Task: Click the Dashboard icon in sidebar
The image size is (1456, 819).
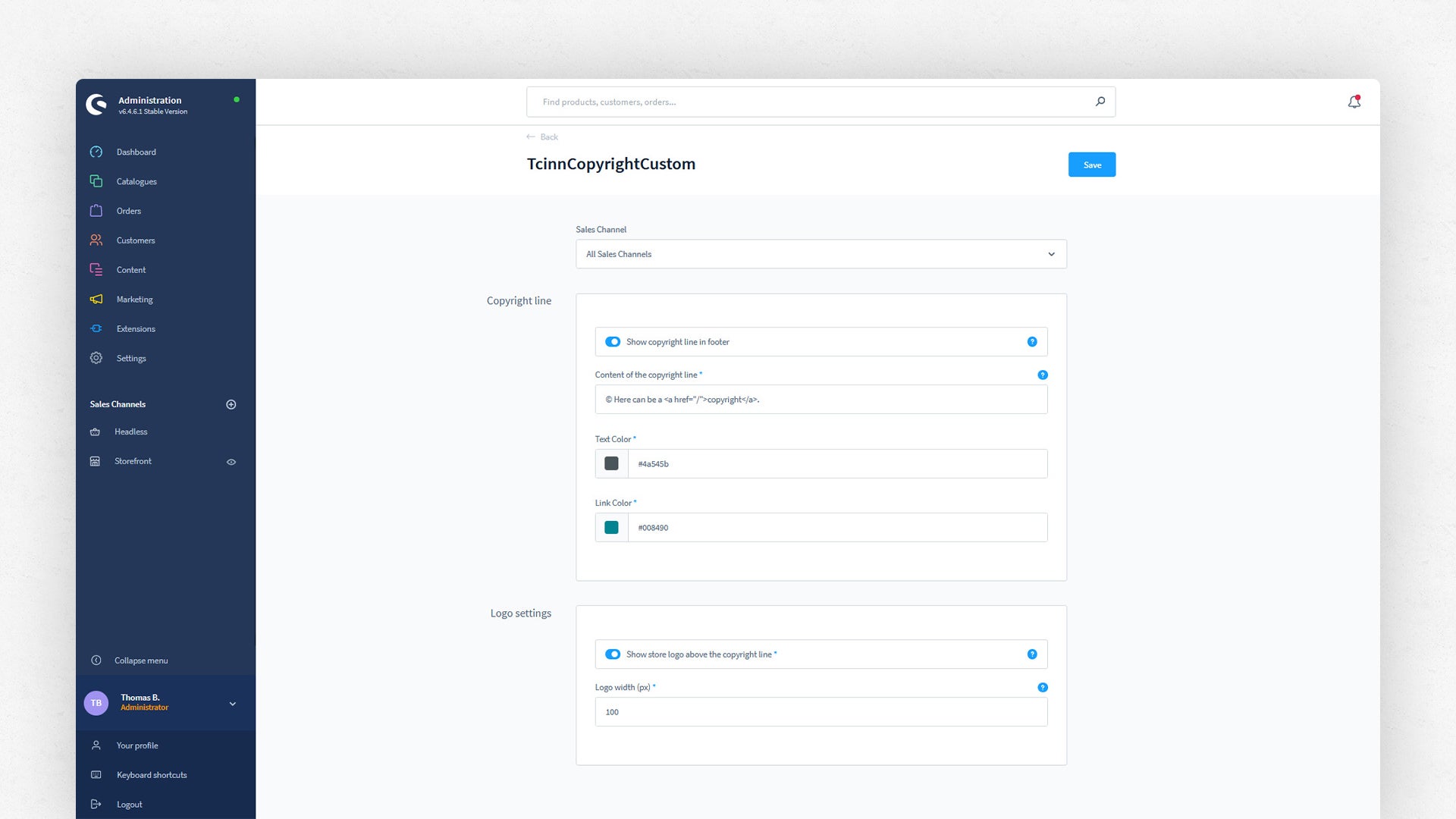Action: 96,151
